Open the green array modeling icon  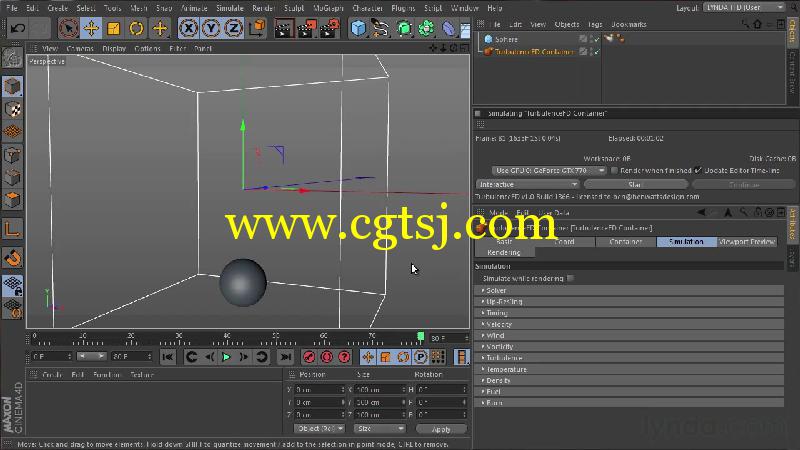pos(426,28)
